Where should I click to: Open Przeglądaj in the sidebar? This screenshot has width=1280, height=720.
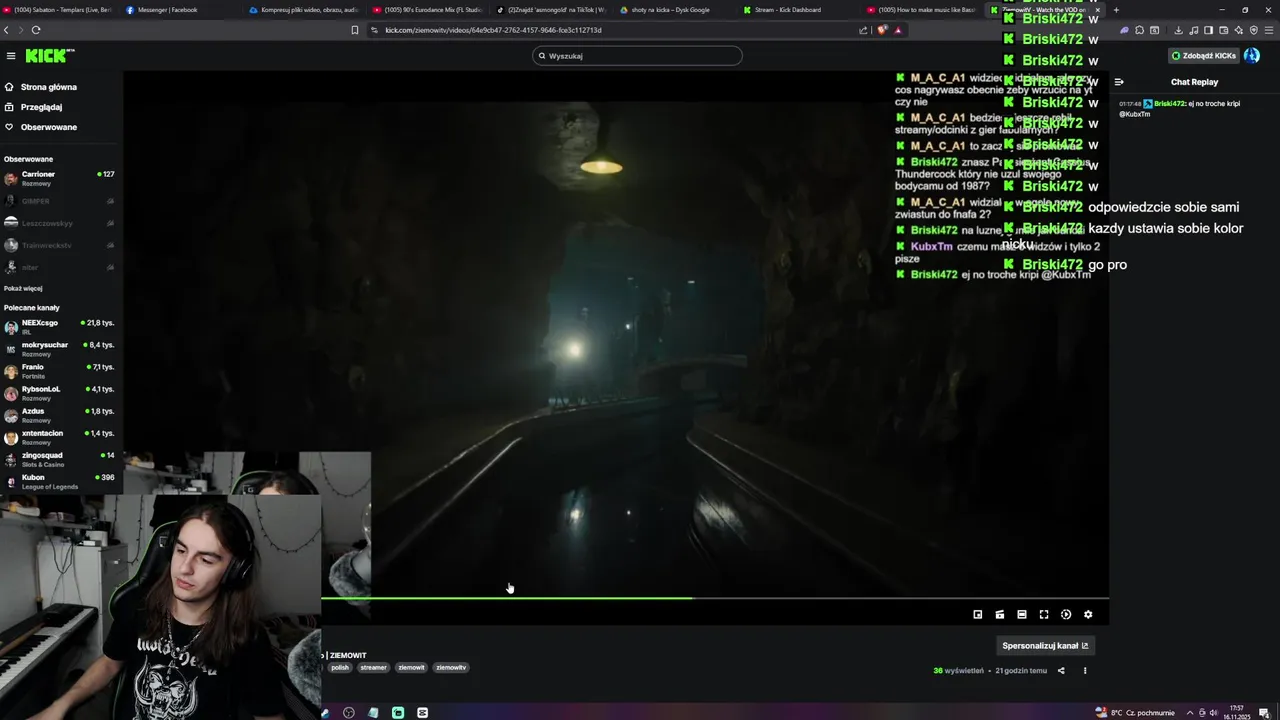tap(41, 107)
